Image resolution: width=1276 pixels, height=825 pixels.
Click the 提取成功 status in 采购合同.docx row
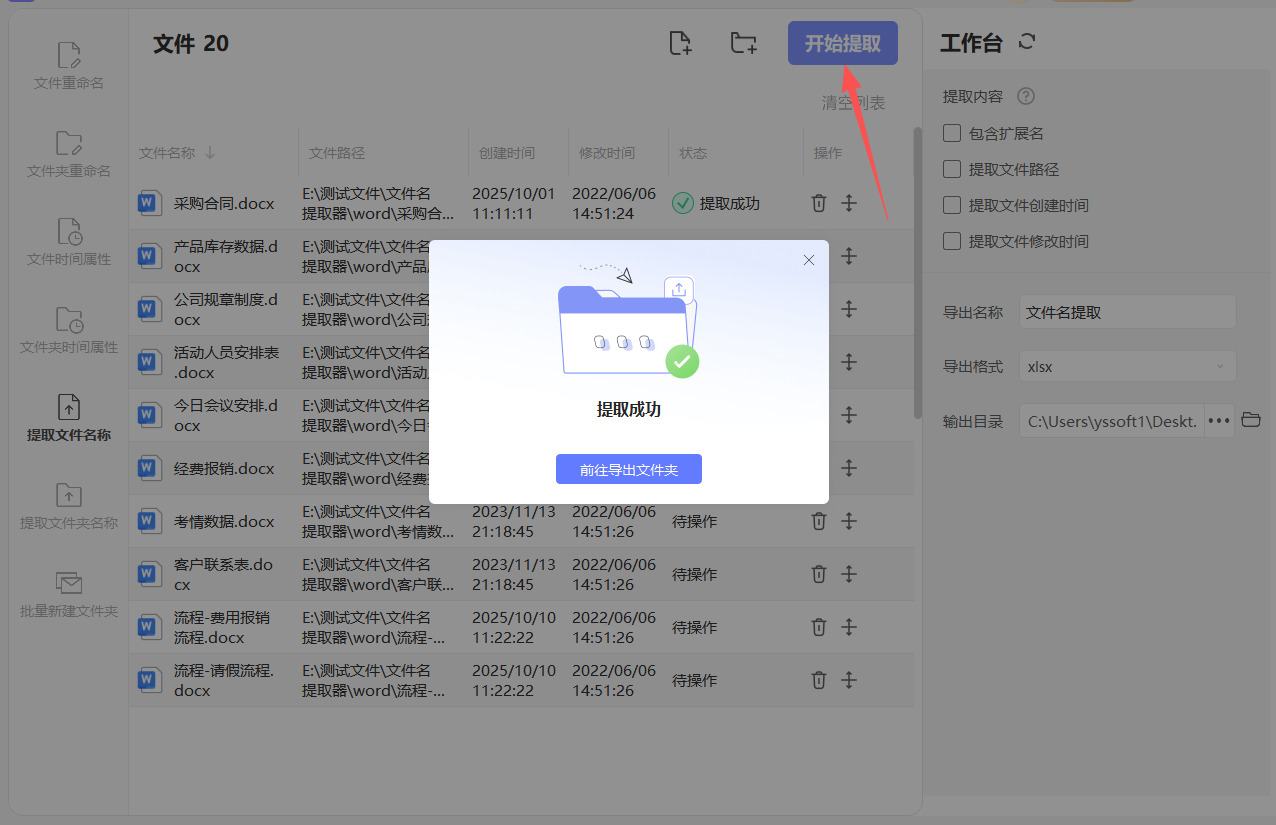click(716, 203)
